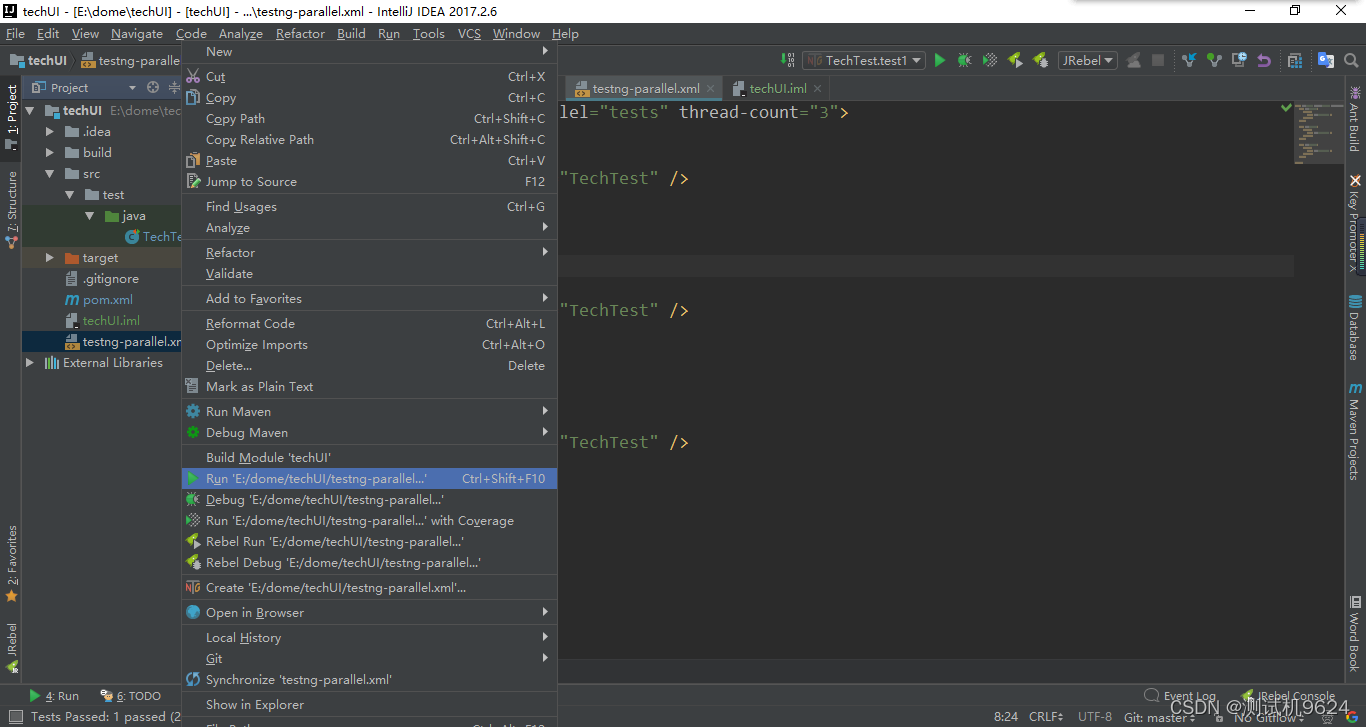Expand External Libraries node
Viewport: 1366px width, 727px height.
point(30,363)
